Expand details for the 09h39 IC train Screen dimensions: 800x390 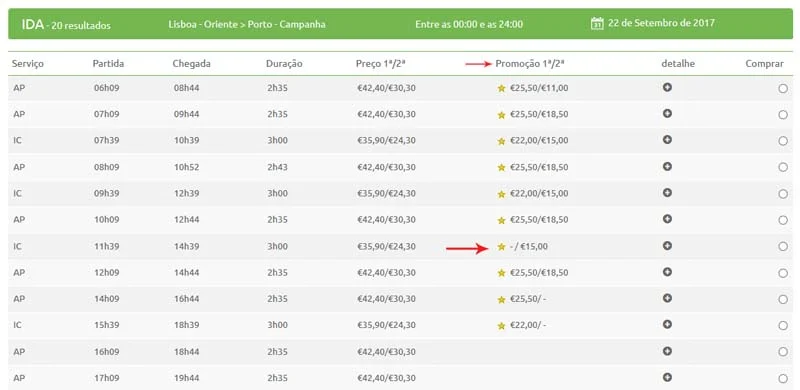[x=667, y=193]
